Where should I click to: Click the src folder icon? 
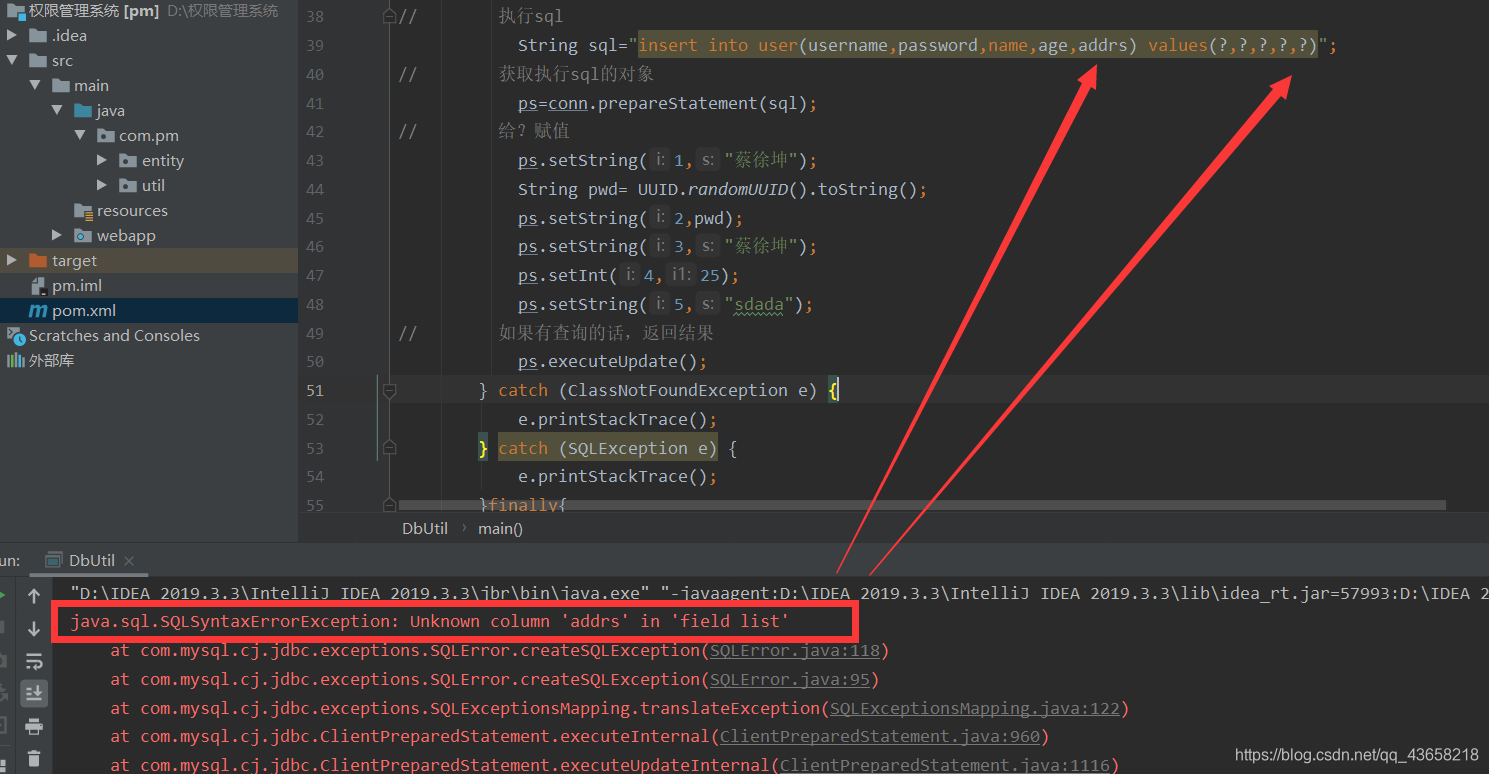click(38, 61)
